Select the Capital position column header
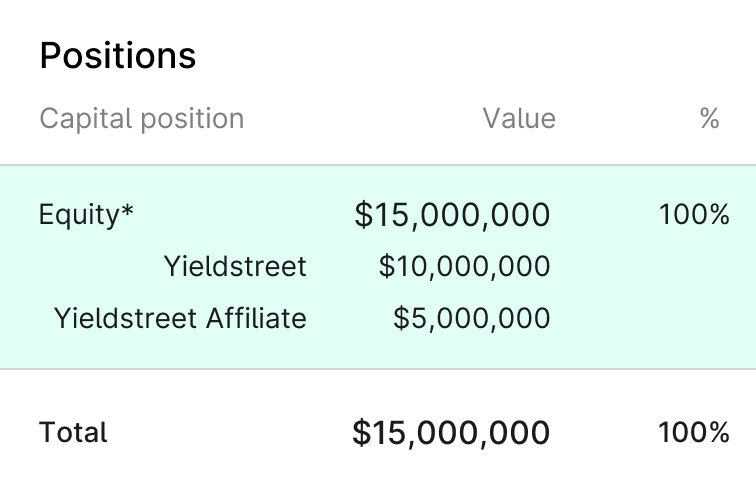The height and width of the screenshot is (488, 756). tap(142, 119)
